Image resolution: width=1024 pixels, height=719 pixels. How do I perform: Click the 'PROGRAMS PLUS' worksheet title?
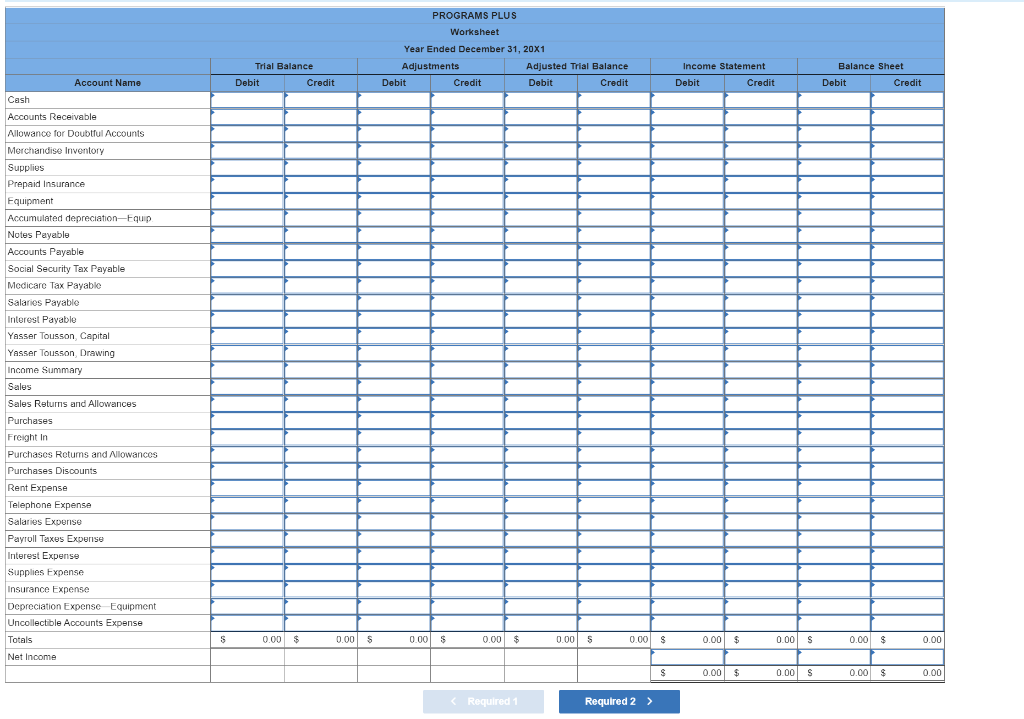pyautogui.click(x=475, y=15)
